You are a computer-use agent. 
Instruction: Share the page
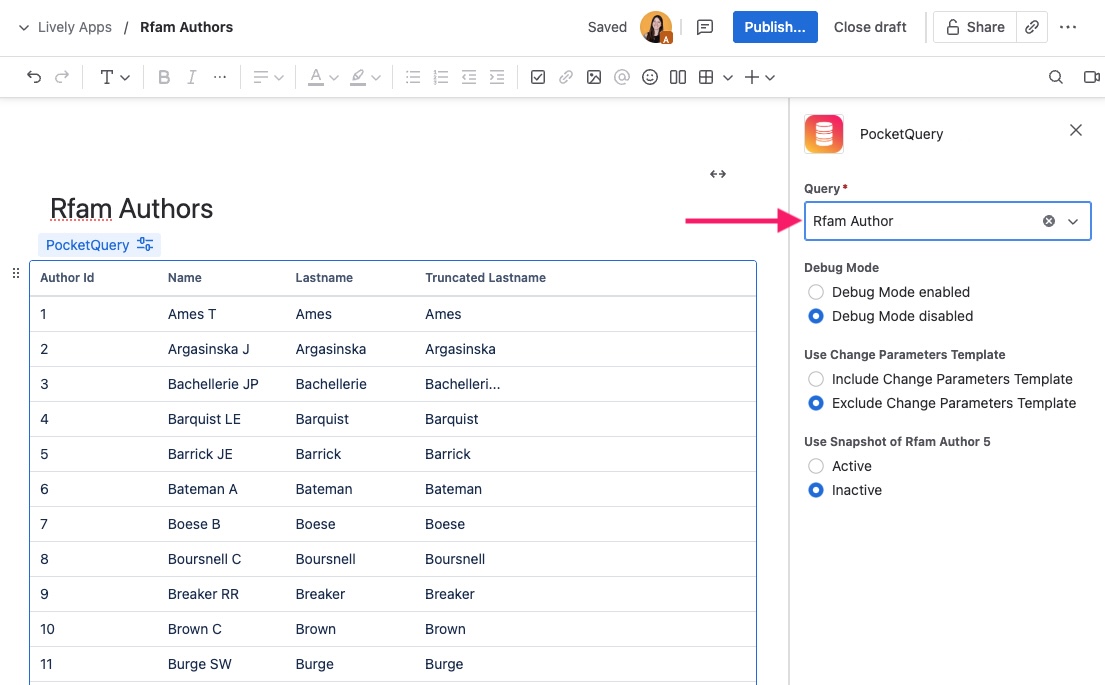(975, 27)
